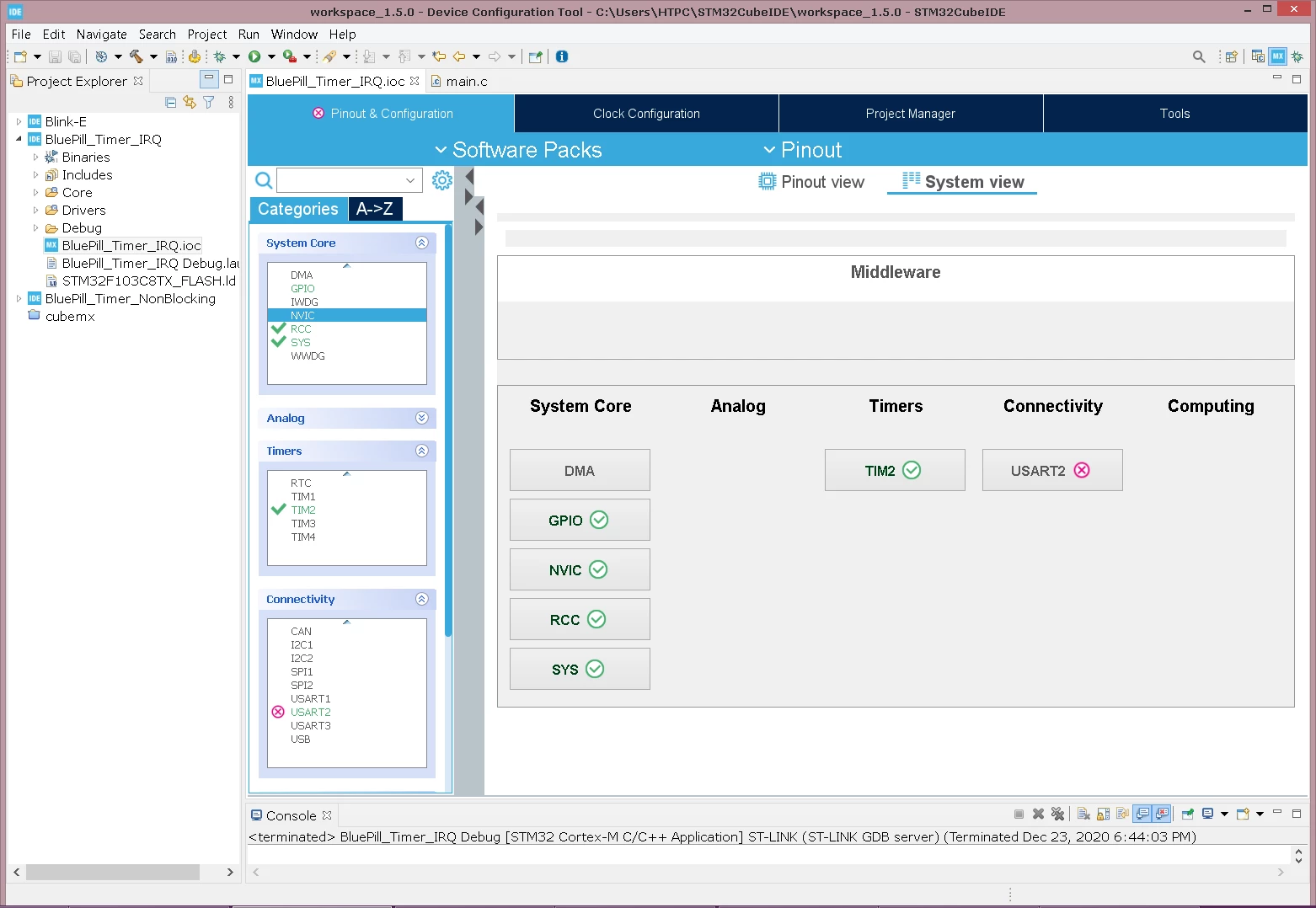Open the Software Packs dropdown
The height and width of the screenshot is (908, 1316).
tap(518, 150)
